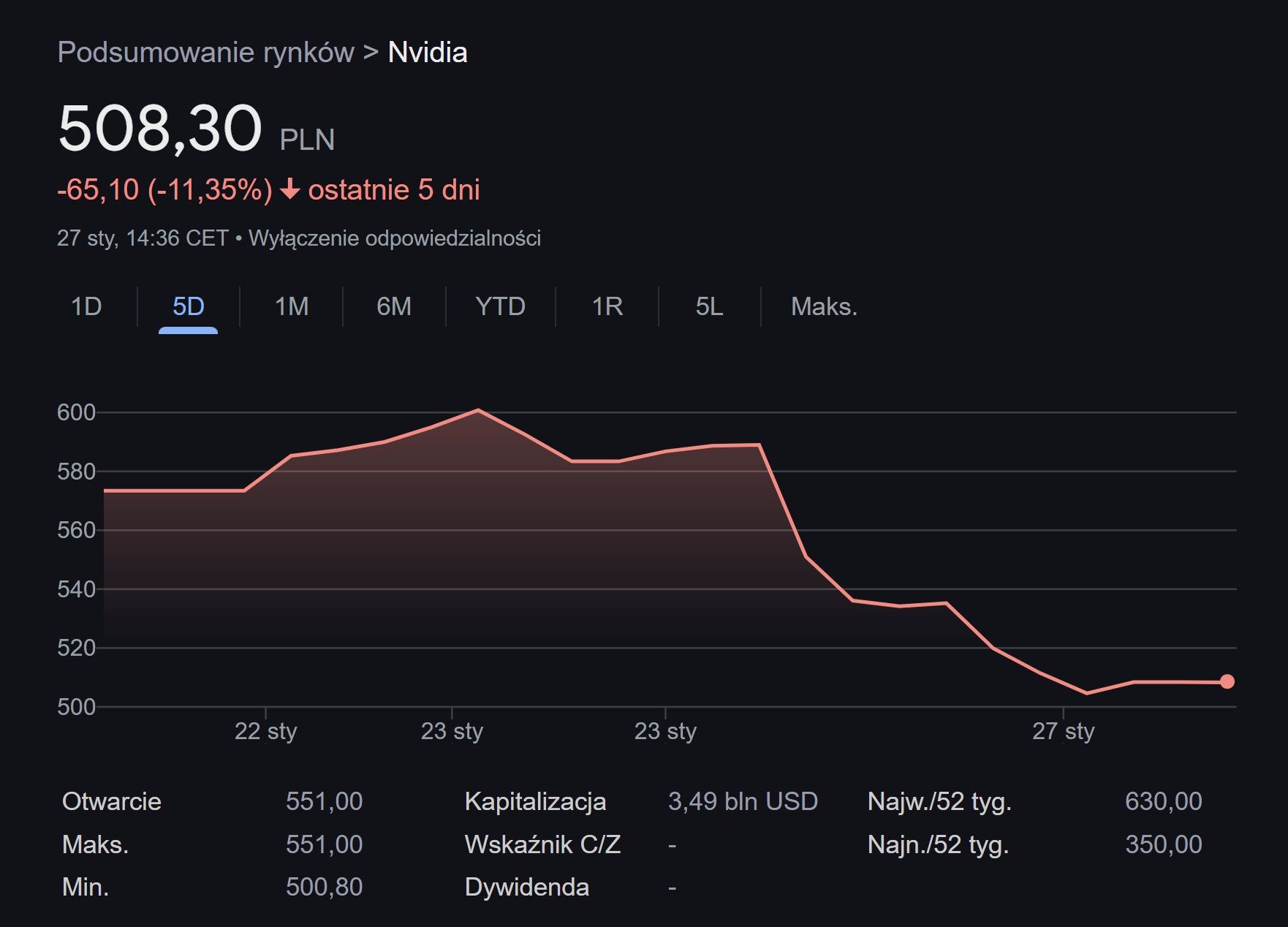Open the Podsumowanie rynków breadcrumb link
1288x927 pixels.
pos(205,53)
